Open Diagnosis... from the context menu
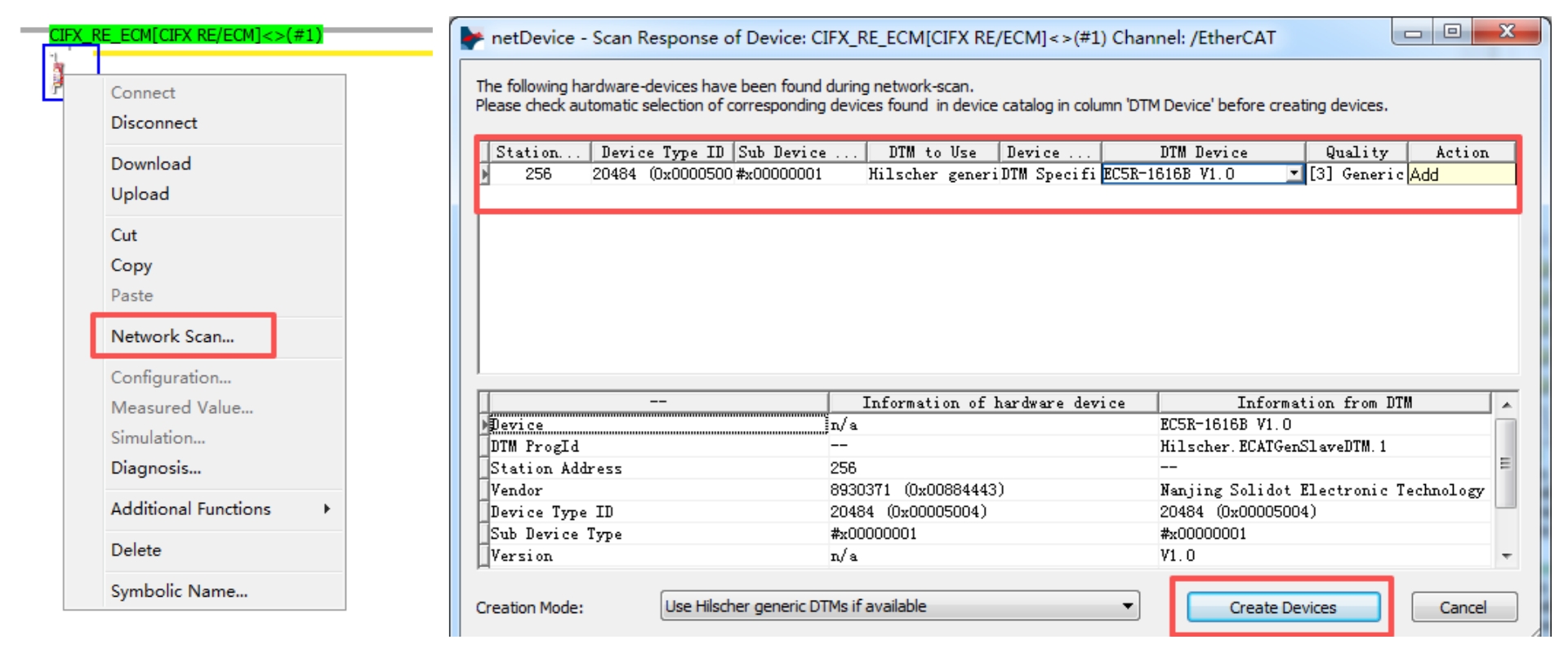The height and width of the screenshot is (653, 1568). pos(155,468)
